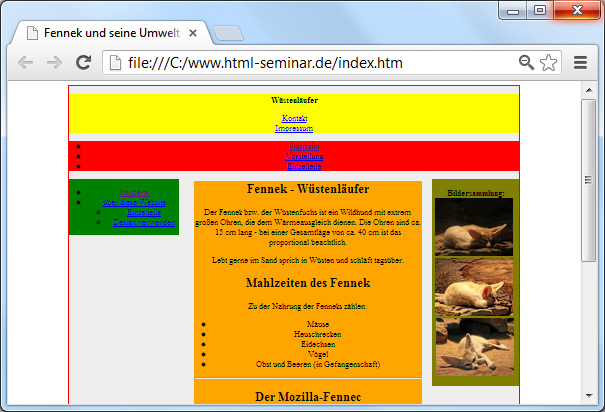Click the browser forward arrow
The width and height of the screenshot is (605, 412).
(x=54, y=62)
